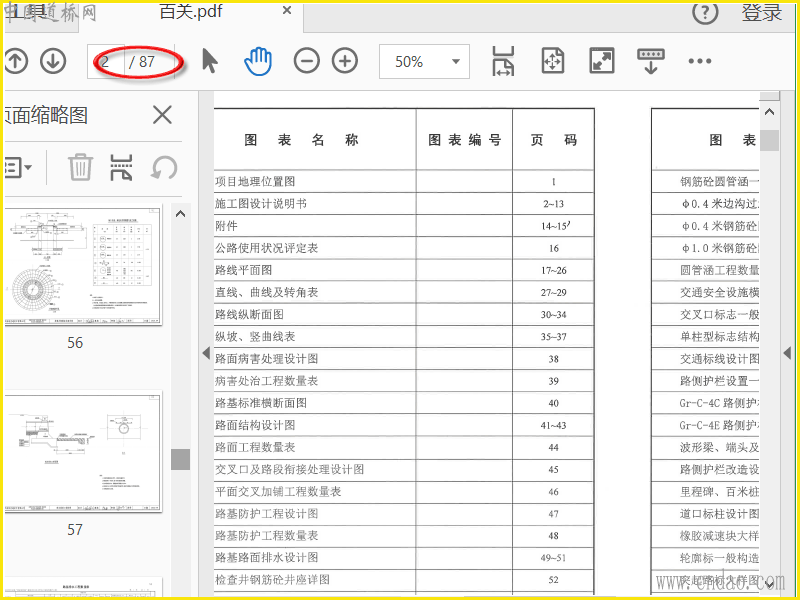Collapse left panel with the triangle

(206, 353)
